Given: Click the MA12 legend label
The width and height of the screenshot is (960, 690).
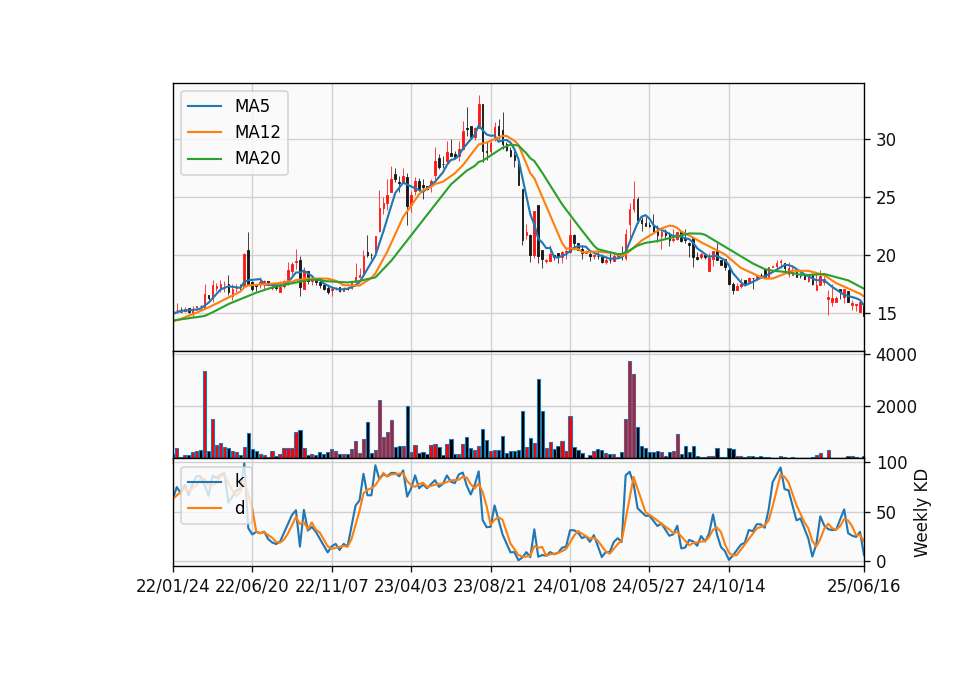Looking at the screenshot, I should click(x=257, y=132).
